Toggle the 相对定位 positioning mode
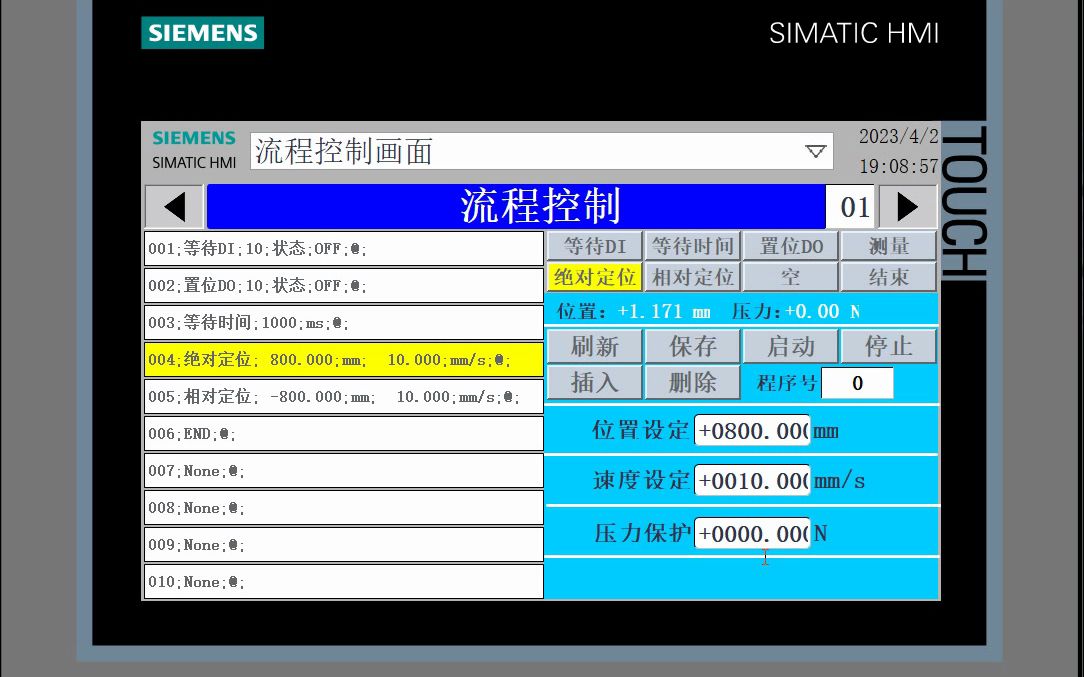Image resolution: width=1084 pixels, height=677 pixels. tap(692, 276)
